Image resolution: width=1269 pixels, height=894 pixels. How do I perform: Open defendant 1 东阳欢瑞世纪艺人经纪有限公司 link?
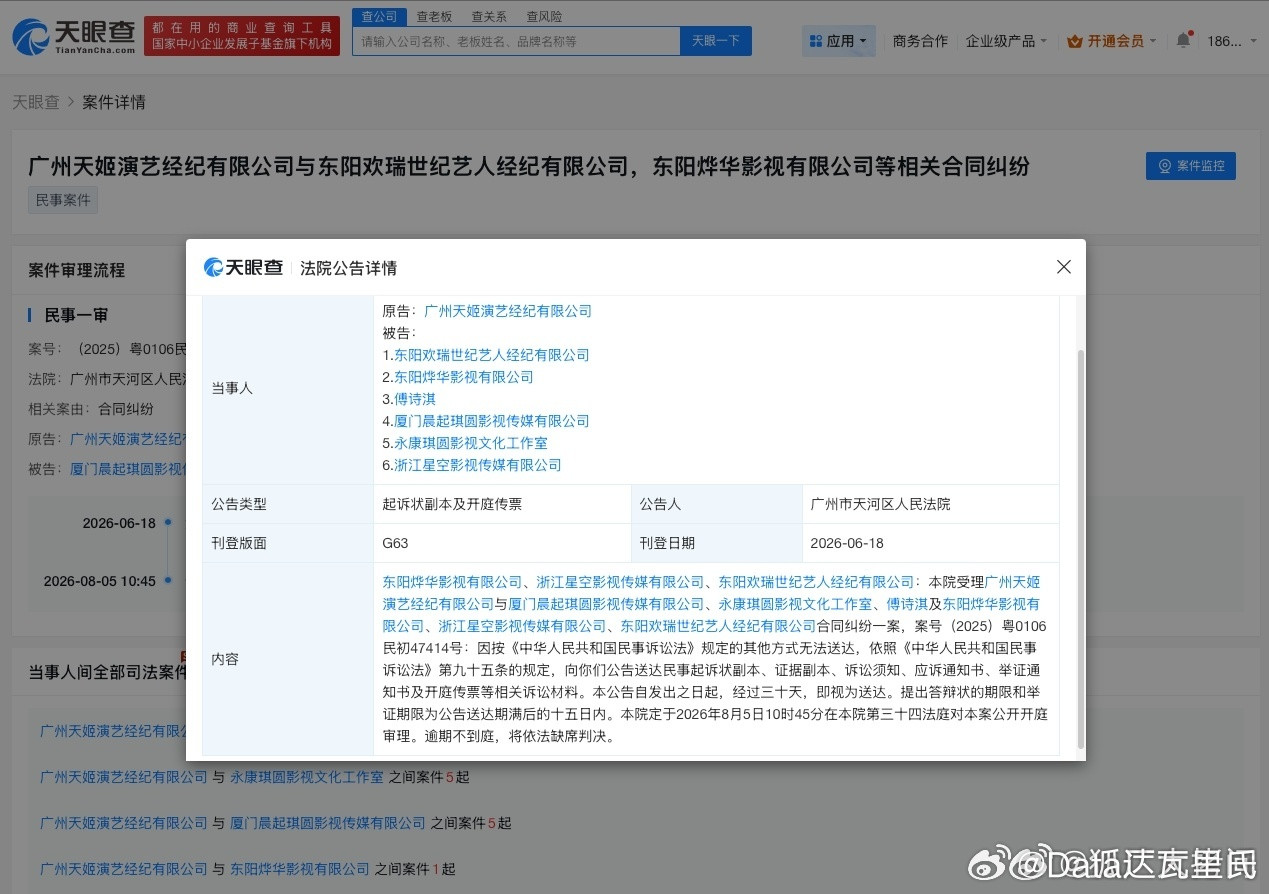pos(491,355)
